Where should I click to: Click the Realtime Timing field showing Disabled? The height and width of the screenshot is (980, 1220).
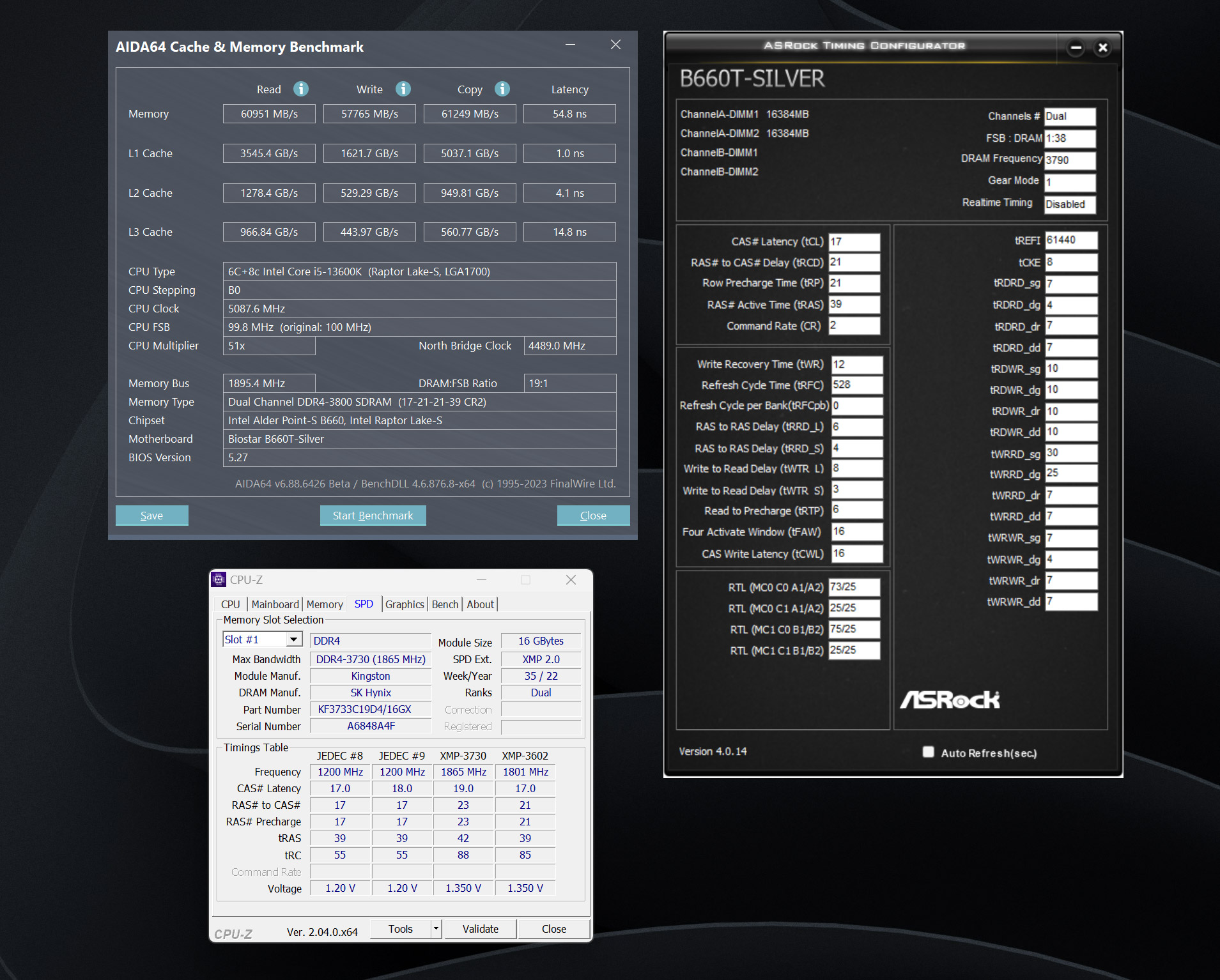pyautogui.click(x=1070, y=204)
